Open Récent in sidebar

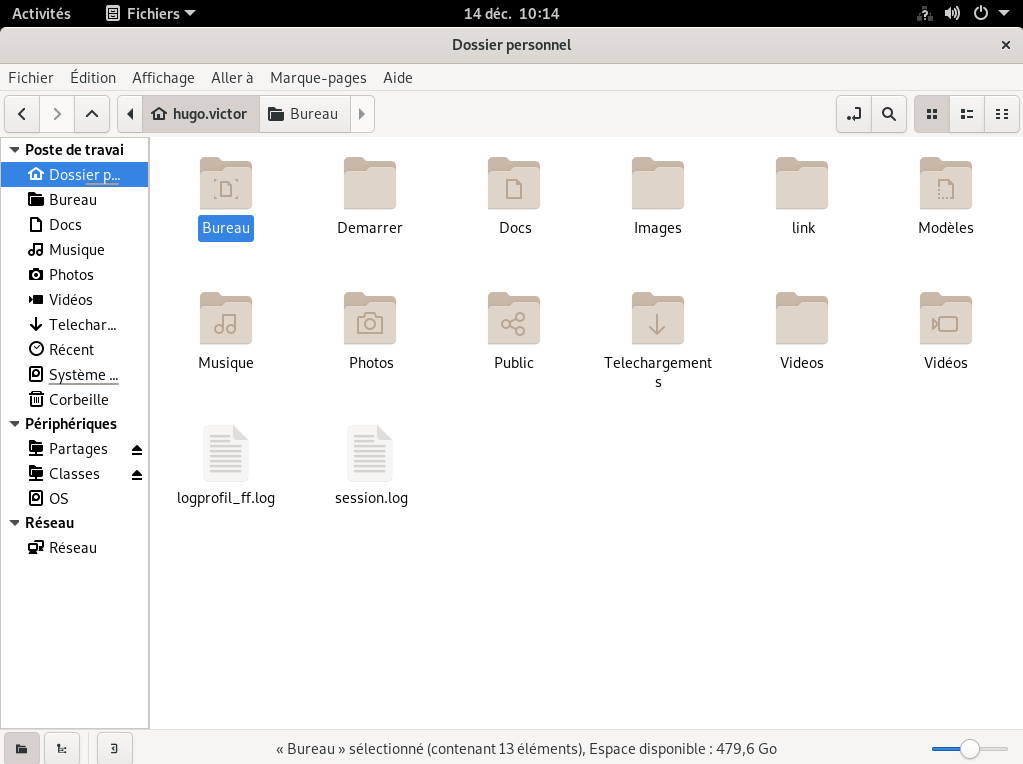tap(74, 350)
